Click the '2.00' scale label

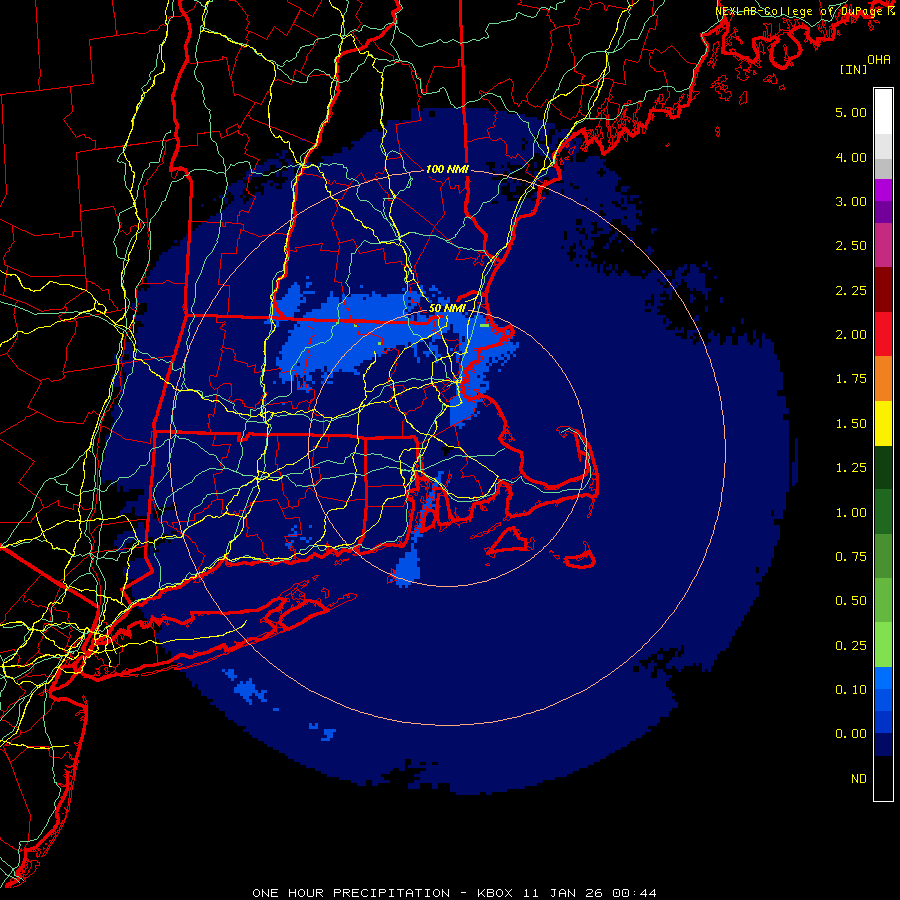coord(851,335)
